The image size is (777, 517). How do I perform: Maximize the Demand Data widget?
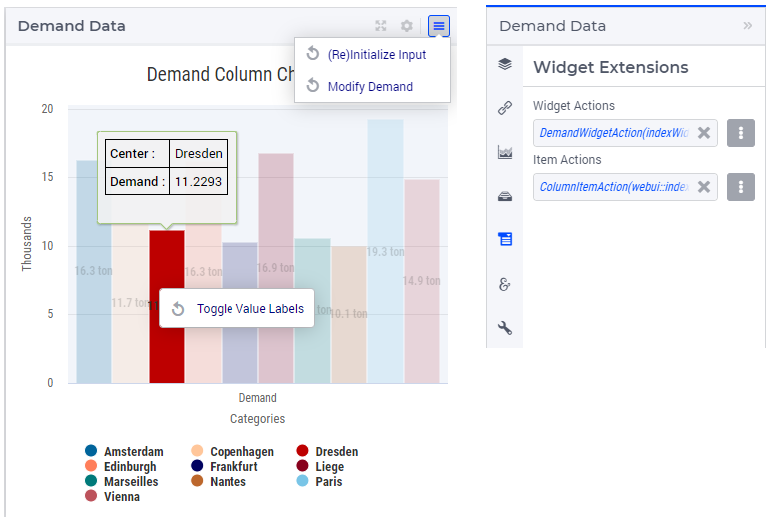[381, 26]
